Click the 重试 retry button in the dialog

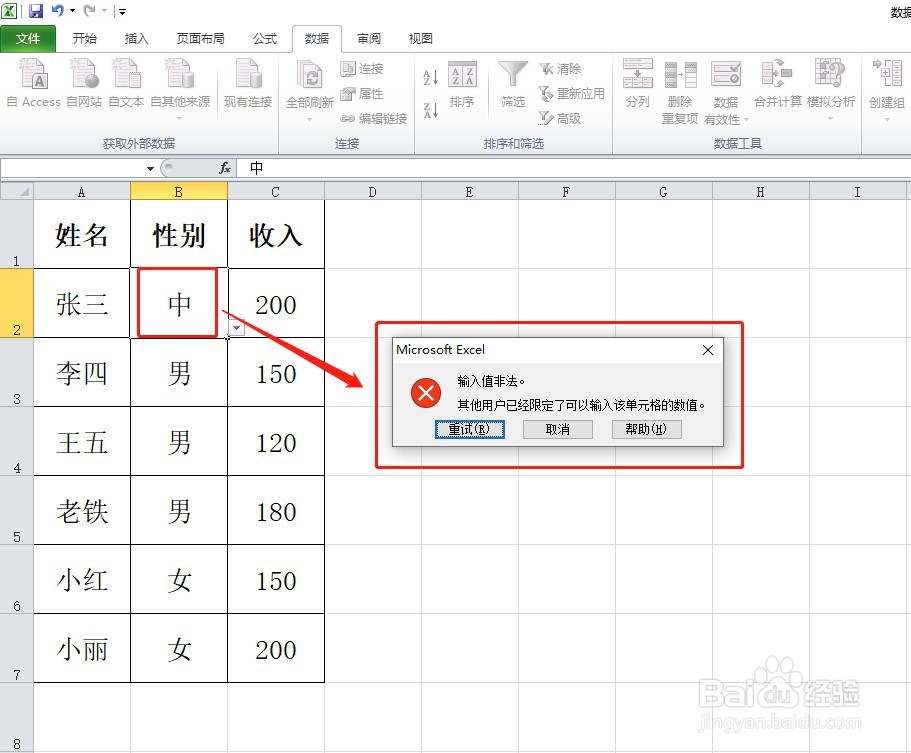click(469, 429)
